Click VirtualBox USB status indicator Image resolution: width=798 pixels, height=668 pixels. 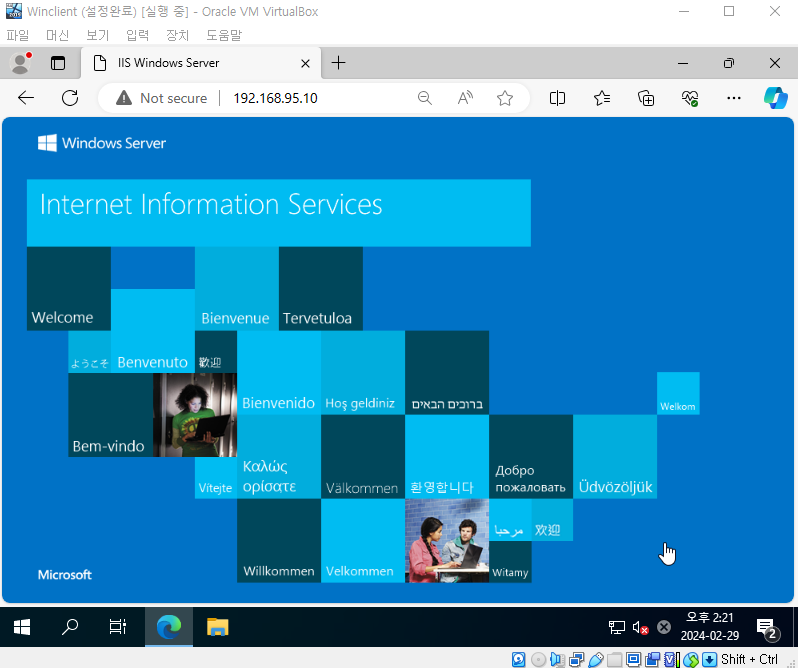[595, 659]
